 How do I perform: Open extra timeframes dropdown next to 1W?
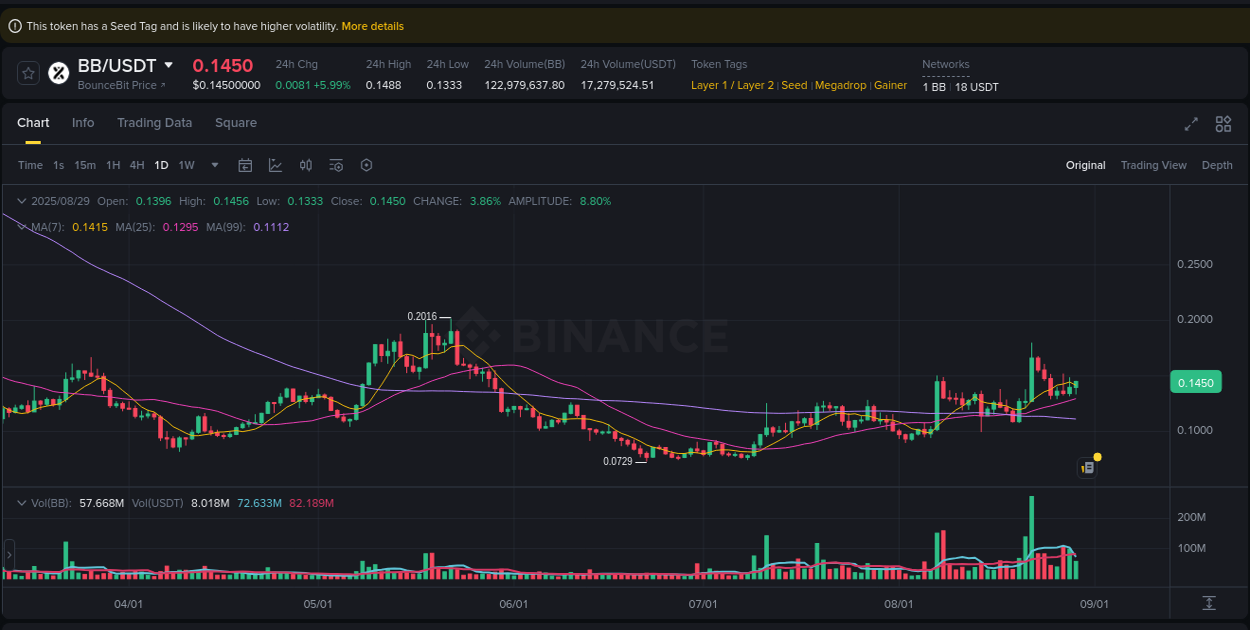[x=213, y=165]
